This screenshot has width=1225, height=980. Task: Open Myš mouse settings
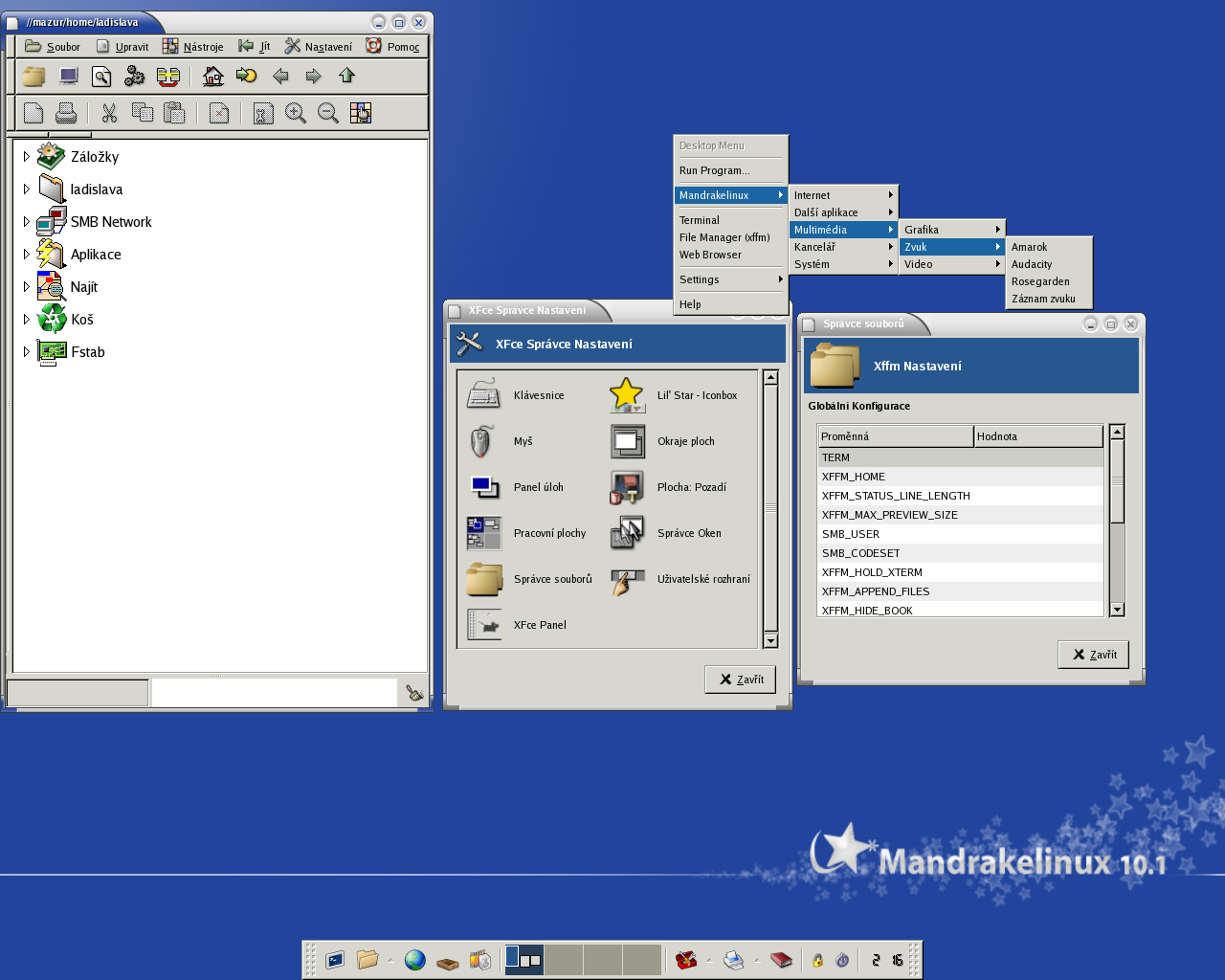(x=500, y=441)
